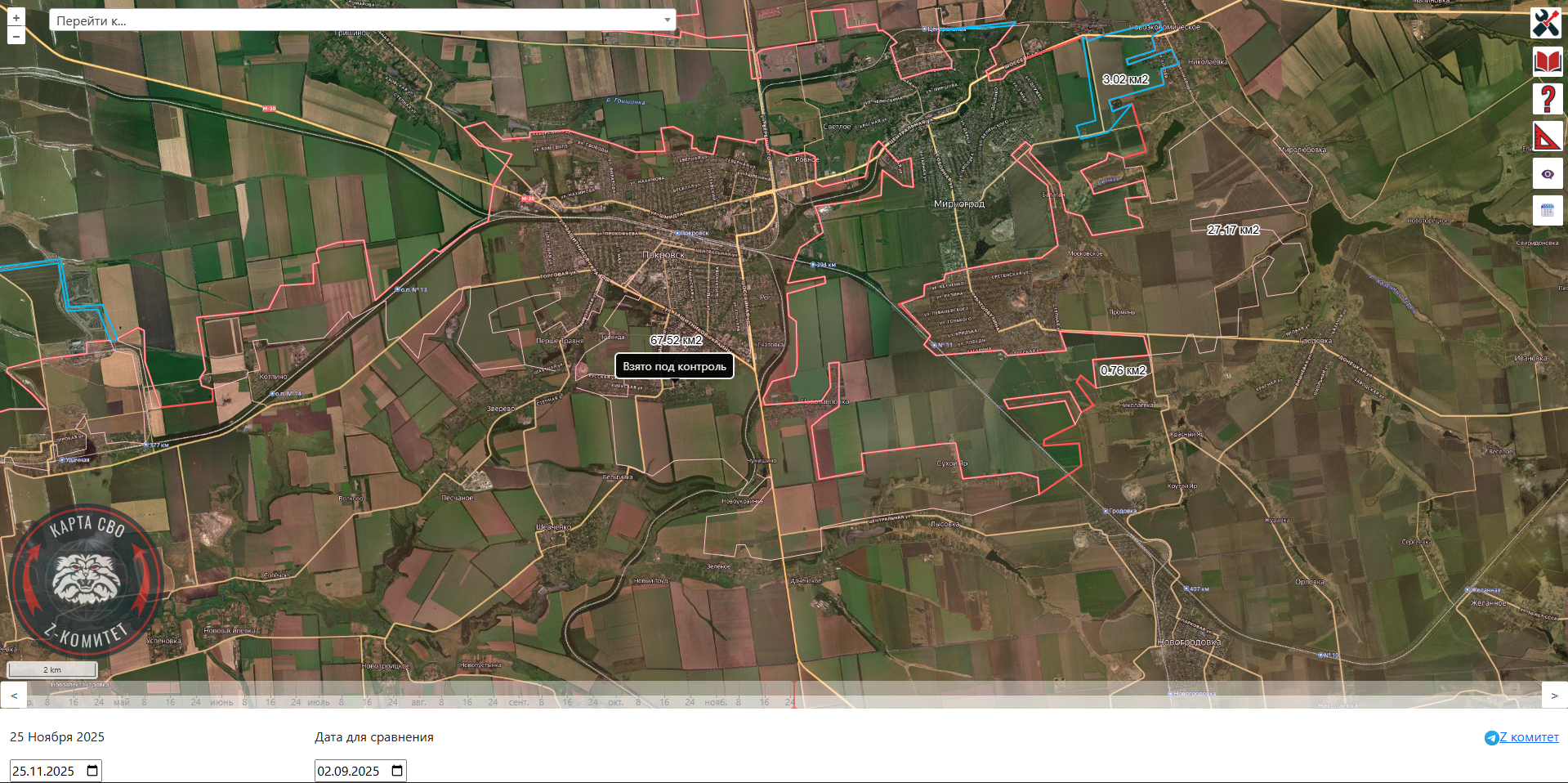This screenshot has width=1568, height=783.
Task: Click the "Дата для сравнения" label
Action: (x=374, y=737)
